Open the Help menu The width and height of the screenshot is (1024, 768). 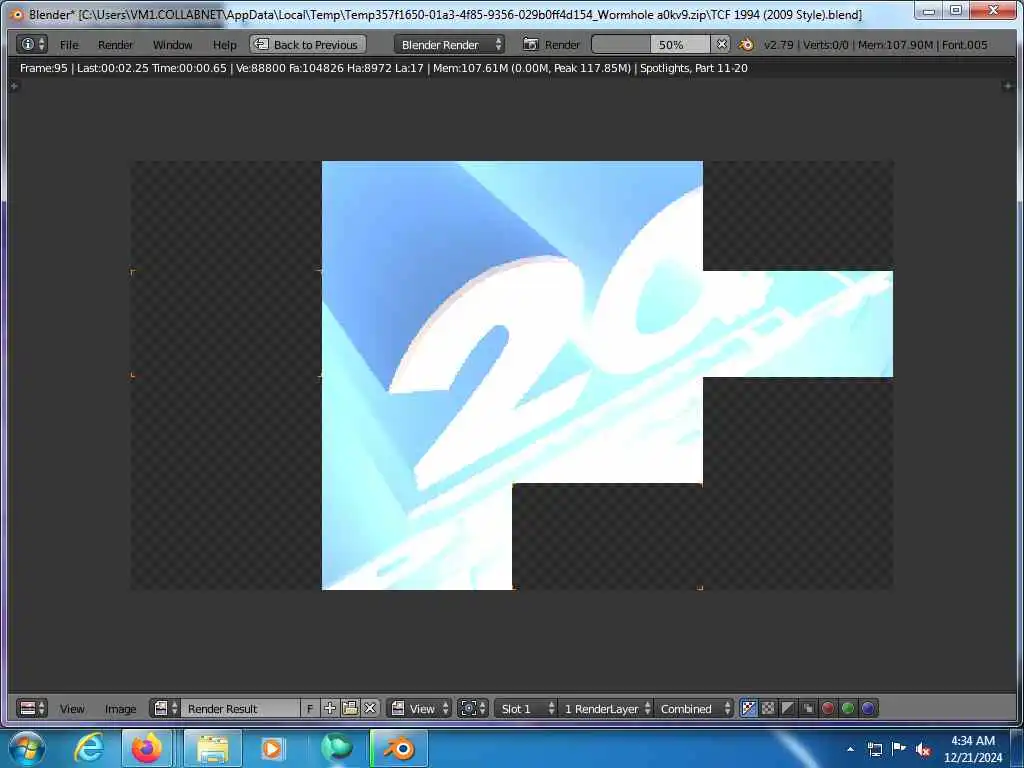[x=224, y=45]
